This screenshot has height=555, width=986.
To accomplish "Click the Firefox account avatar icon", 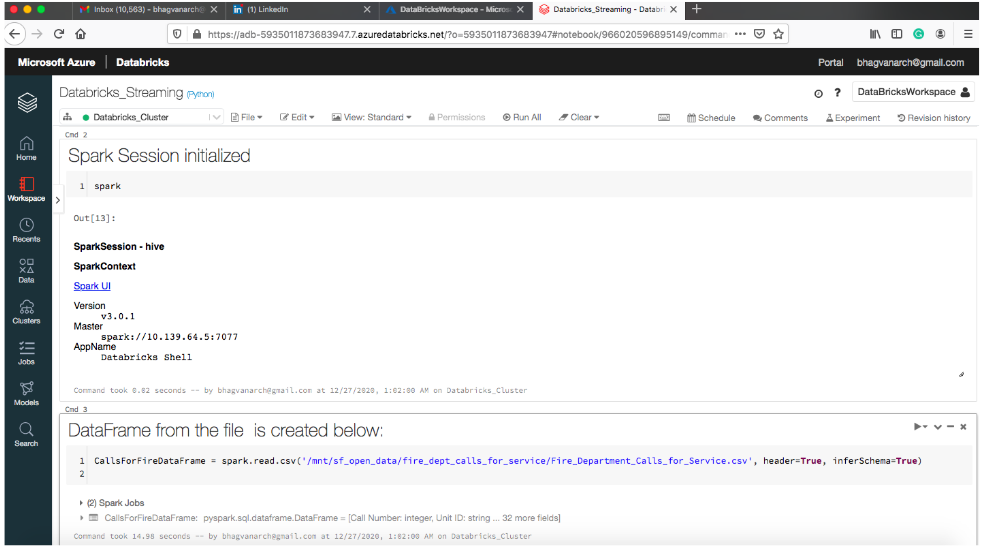I will (x=940, y=34).
